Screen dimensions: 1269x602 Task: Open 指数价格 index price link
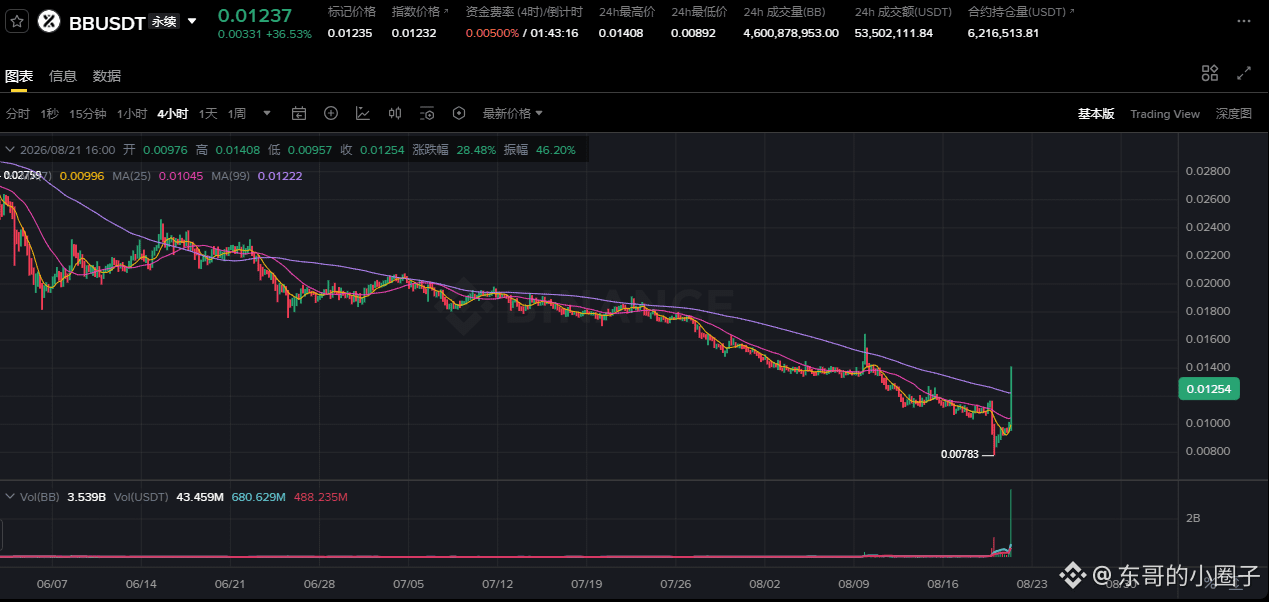(x=420, y=12)
